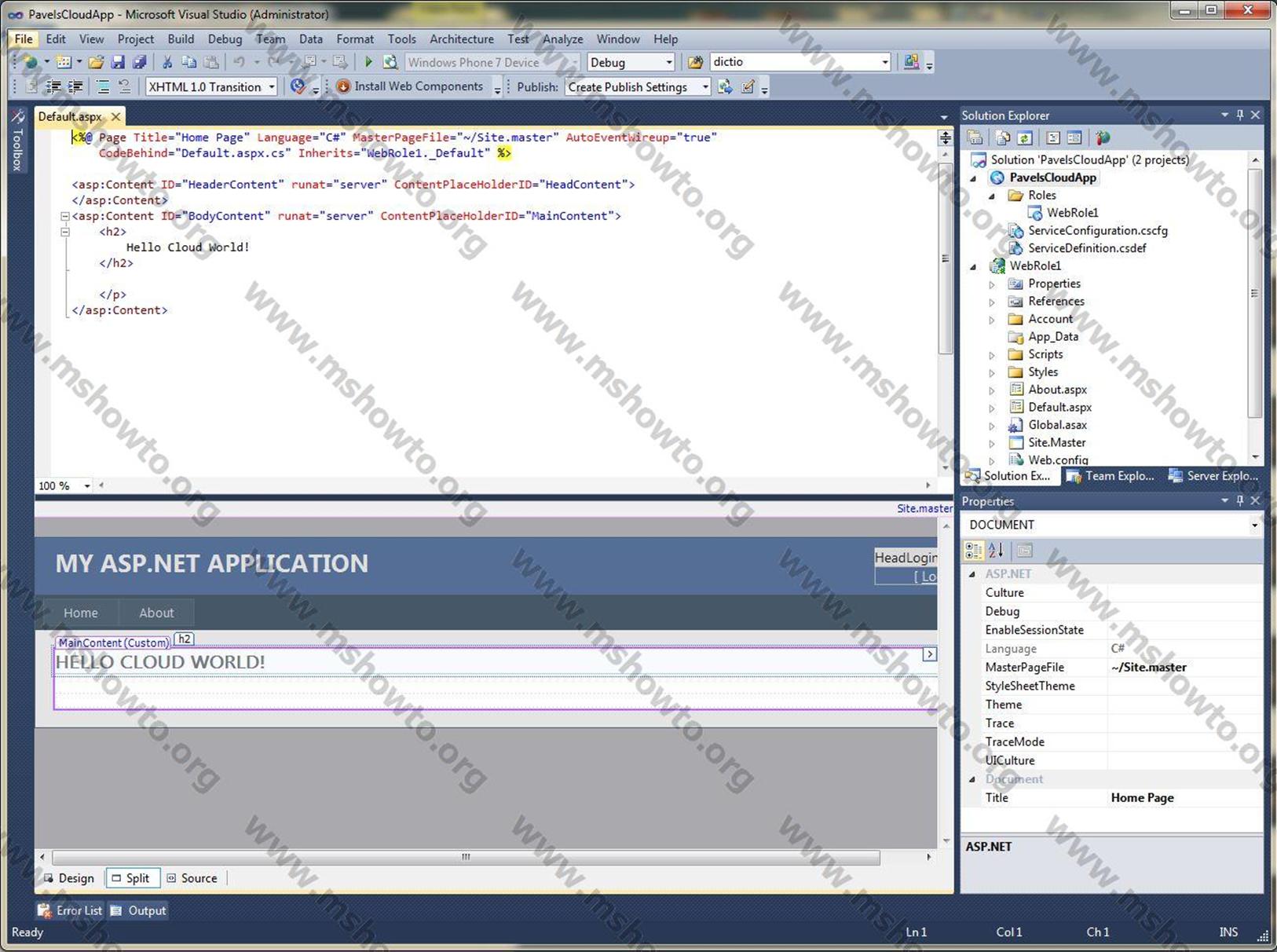Click Show All Files in Solution Explorer

click(1003, 138)
